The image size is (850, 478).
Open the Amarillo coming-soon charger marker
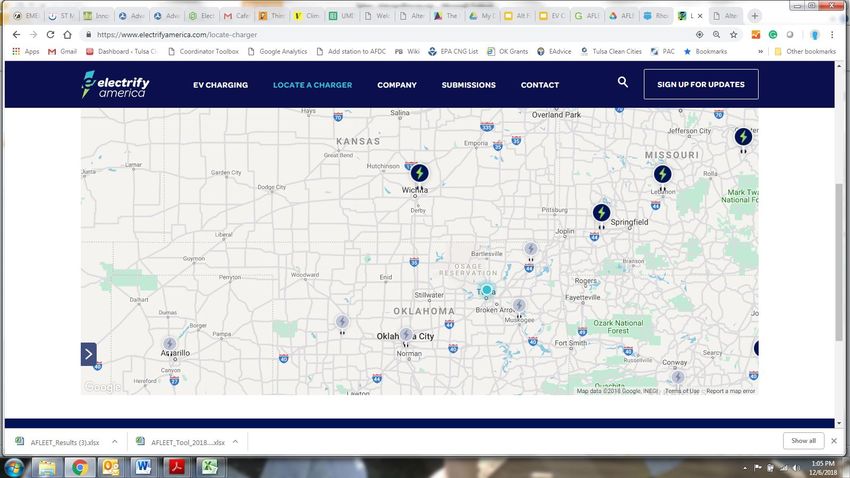coord(170,344)
